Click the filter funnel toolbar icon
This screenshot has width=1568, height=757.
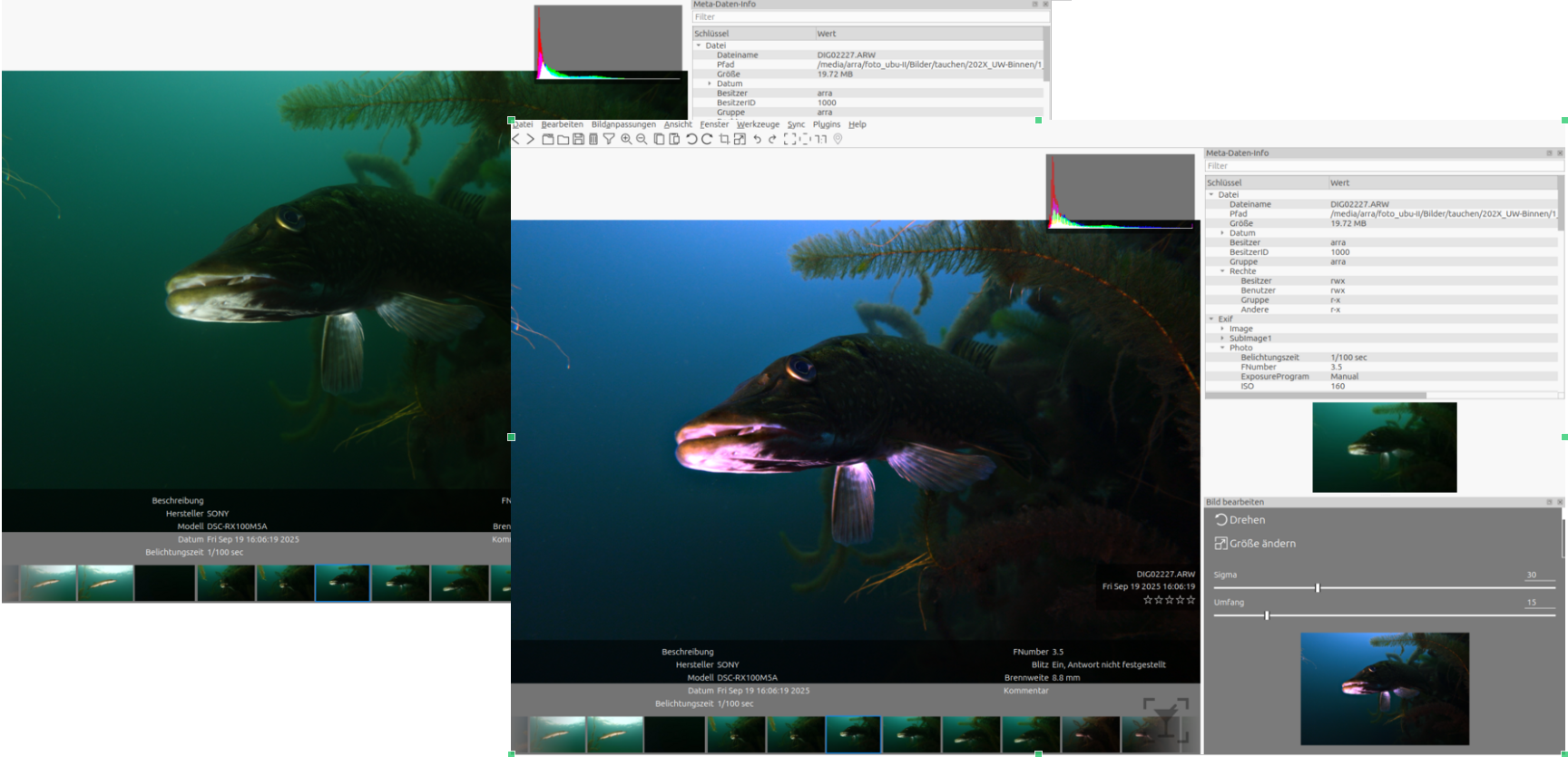[x=609, y=139]
